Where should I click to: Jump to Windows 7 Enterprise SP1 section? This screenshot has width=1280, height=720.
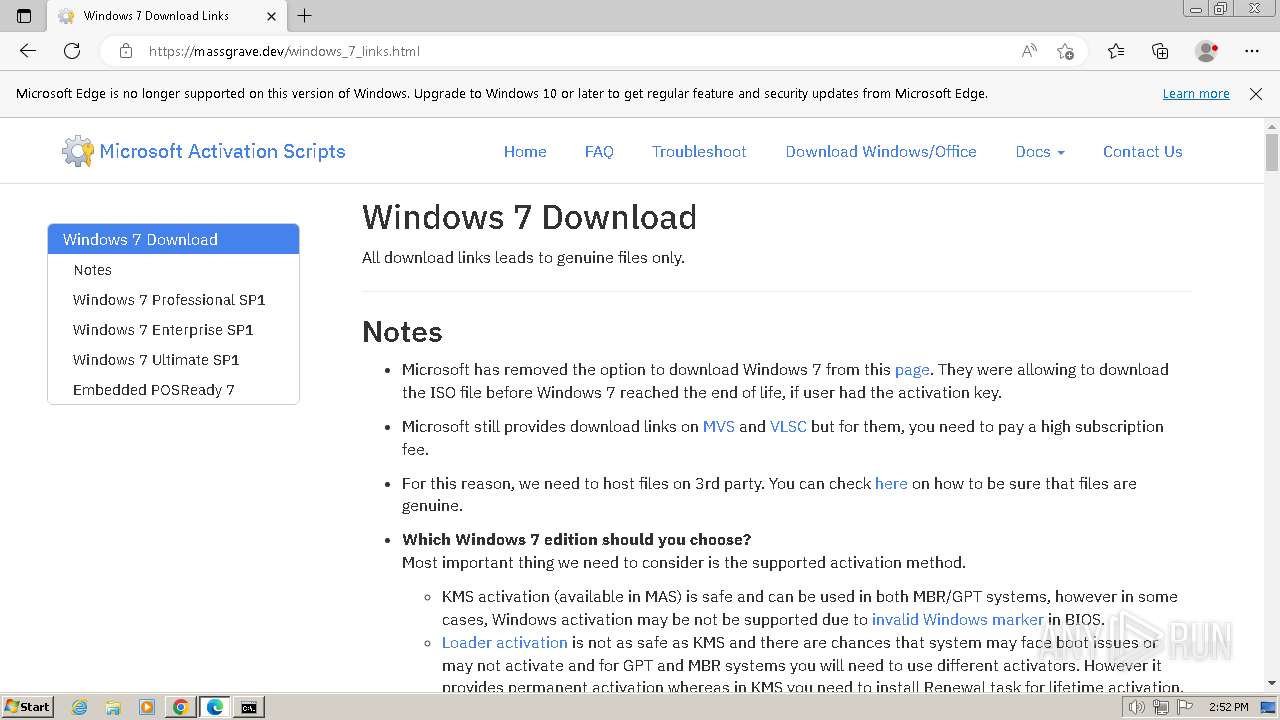[x=163, y=330]
